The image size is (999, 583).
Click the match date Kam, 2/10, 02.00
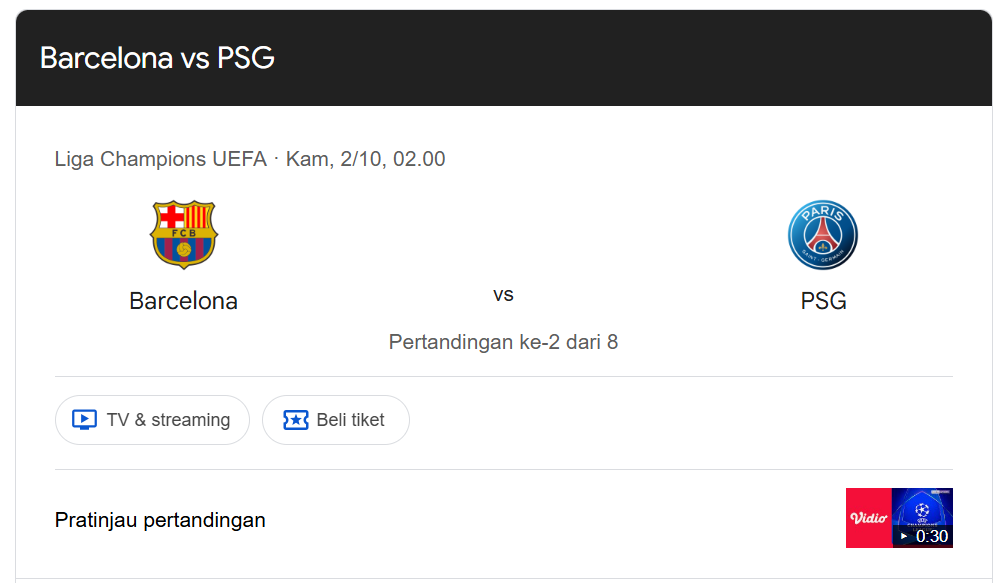[366, 159]
